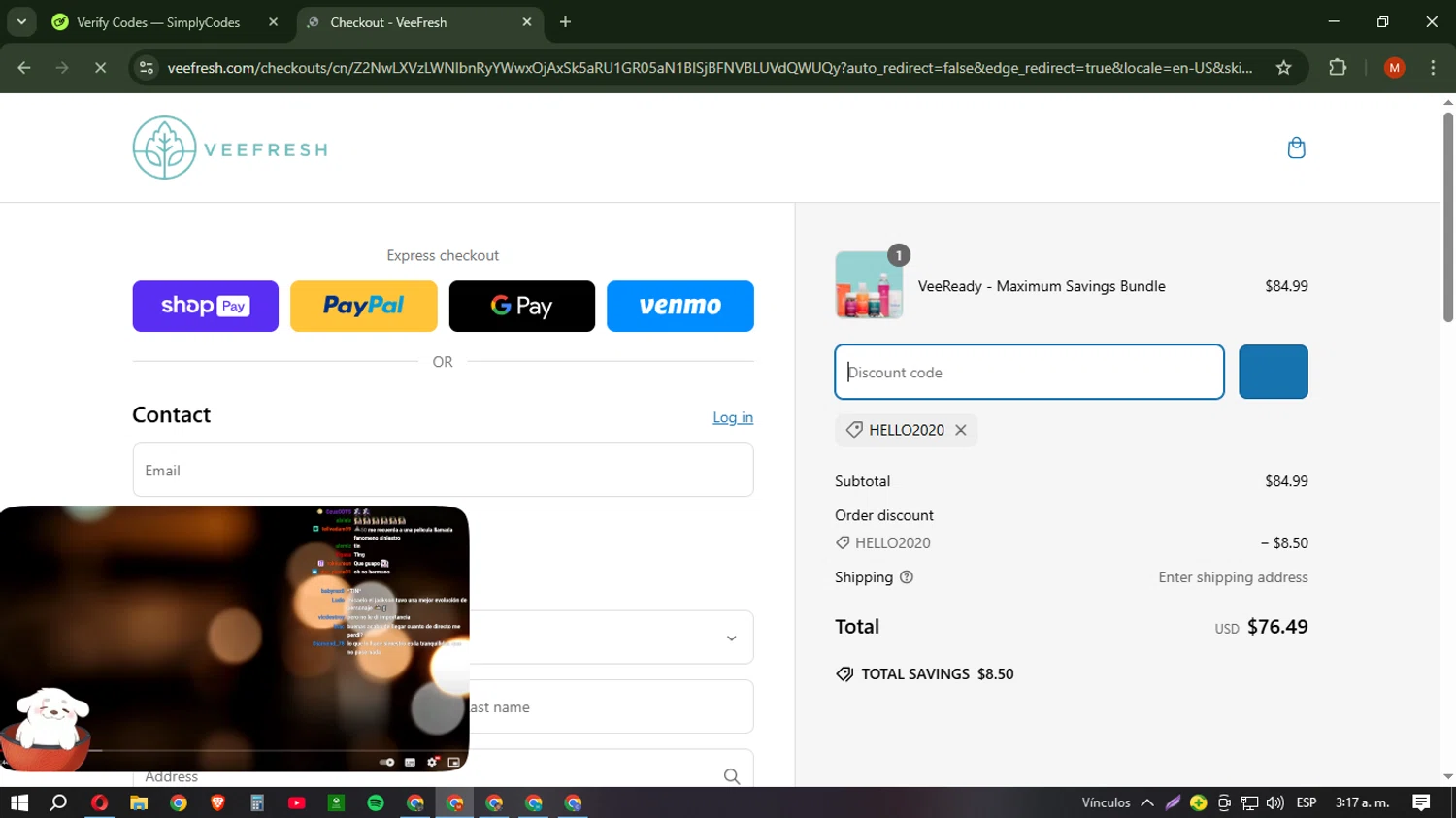Image resolution: width=1456 pixels, height=818 pixels.
Task: Open YouTube app in taskbar
Action: click(297, 802)
